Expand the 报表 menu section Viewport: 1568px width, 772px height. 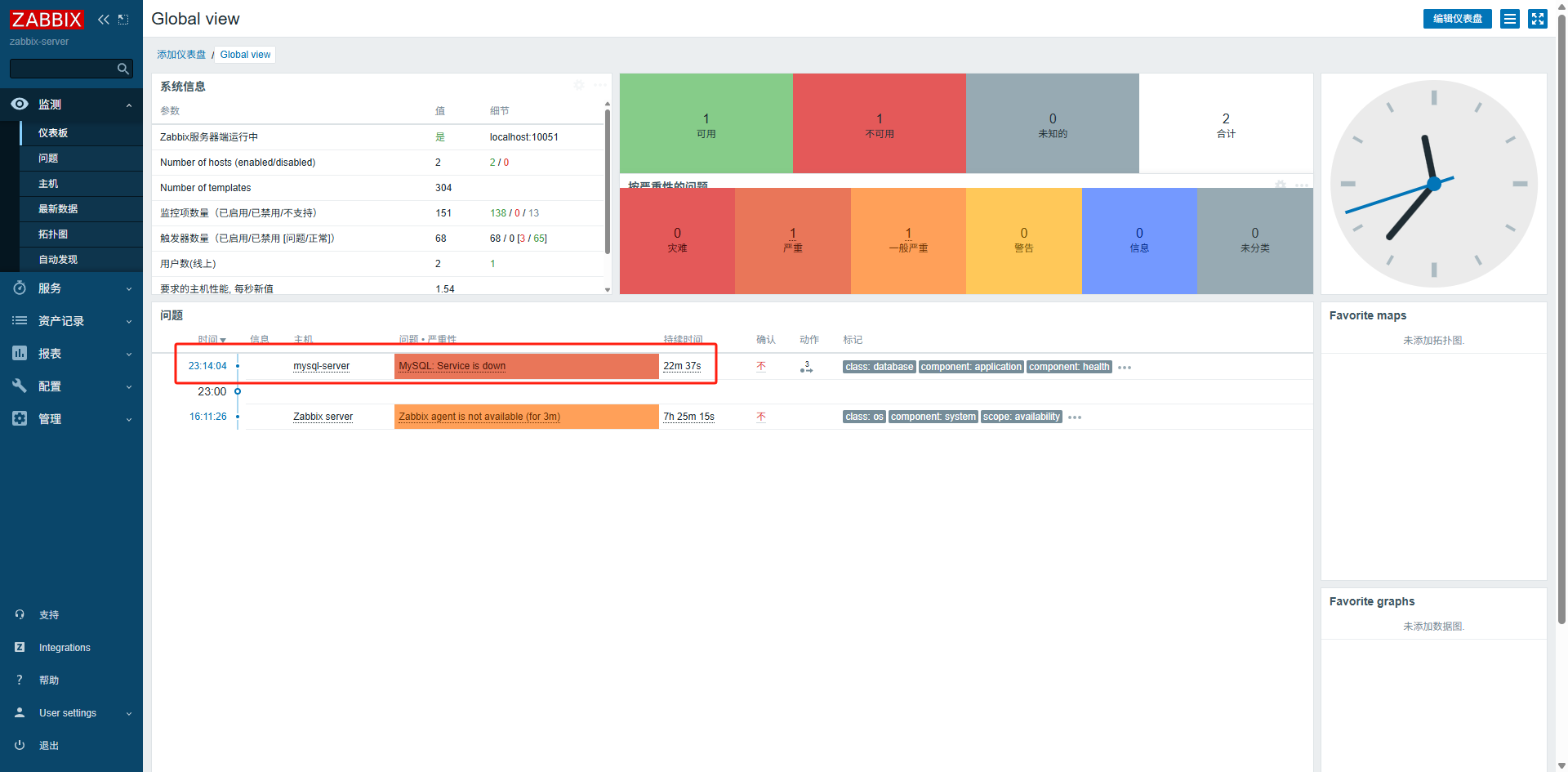coord(129,354)
